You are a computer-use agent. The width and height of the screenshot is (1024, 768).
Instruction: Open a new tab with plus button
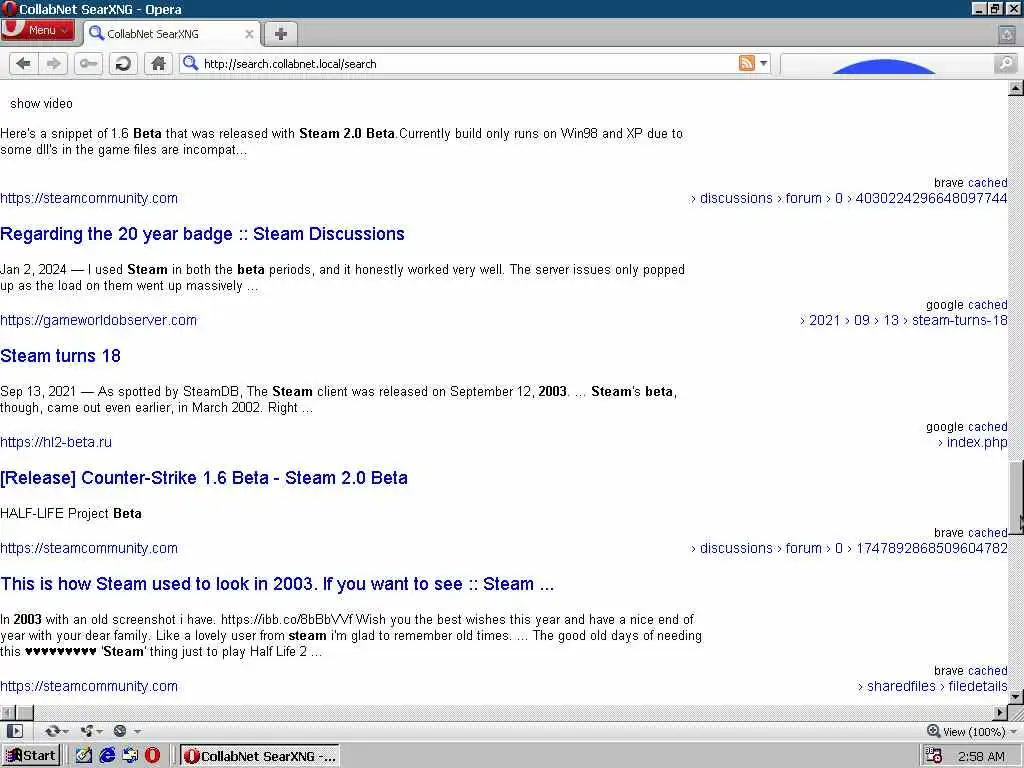(x=281, y=34)
